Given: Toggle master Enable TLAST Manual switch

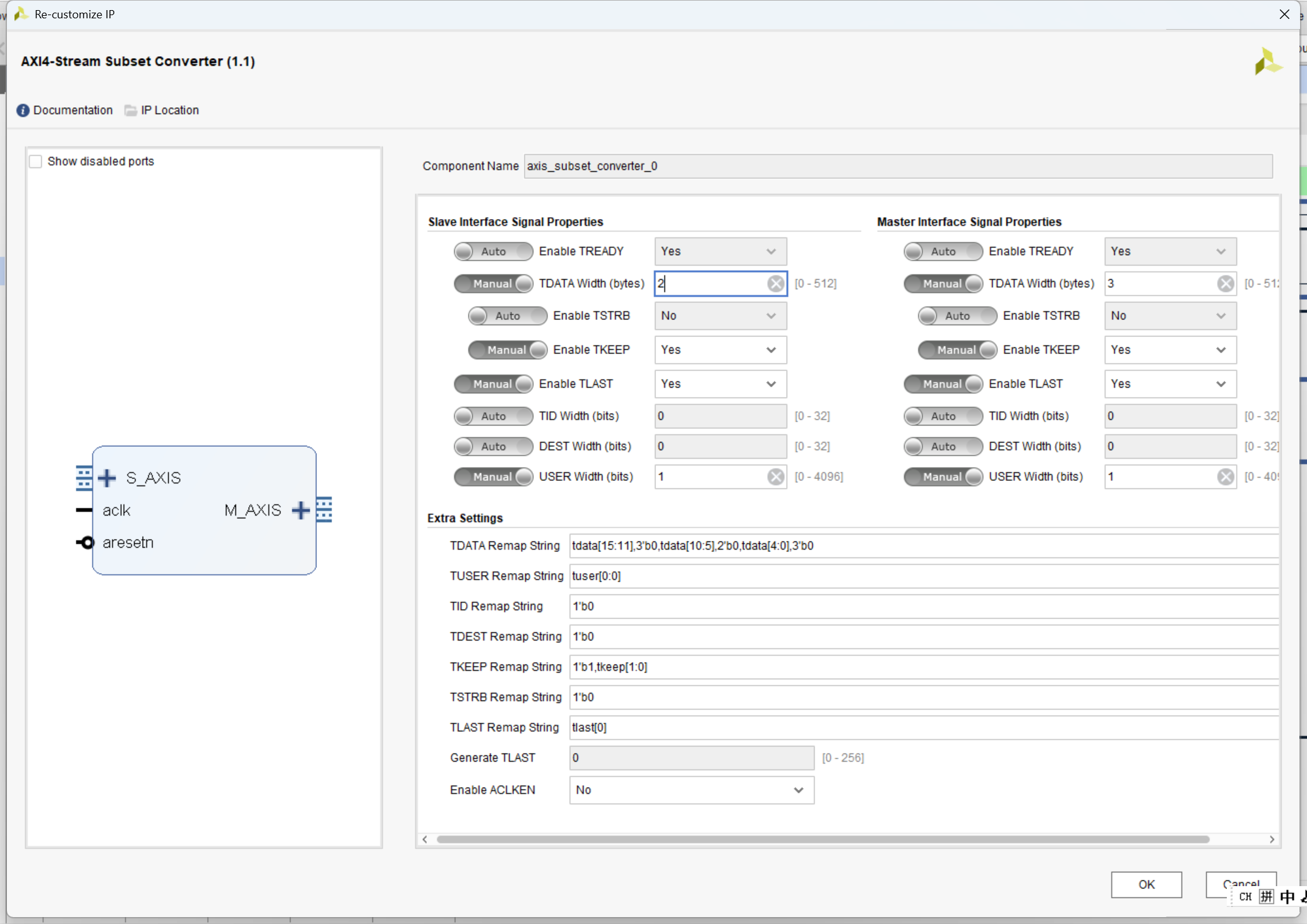Looking at the screenshot, I should coord(943,384).
